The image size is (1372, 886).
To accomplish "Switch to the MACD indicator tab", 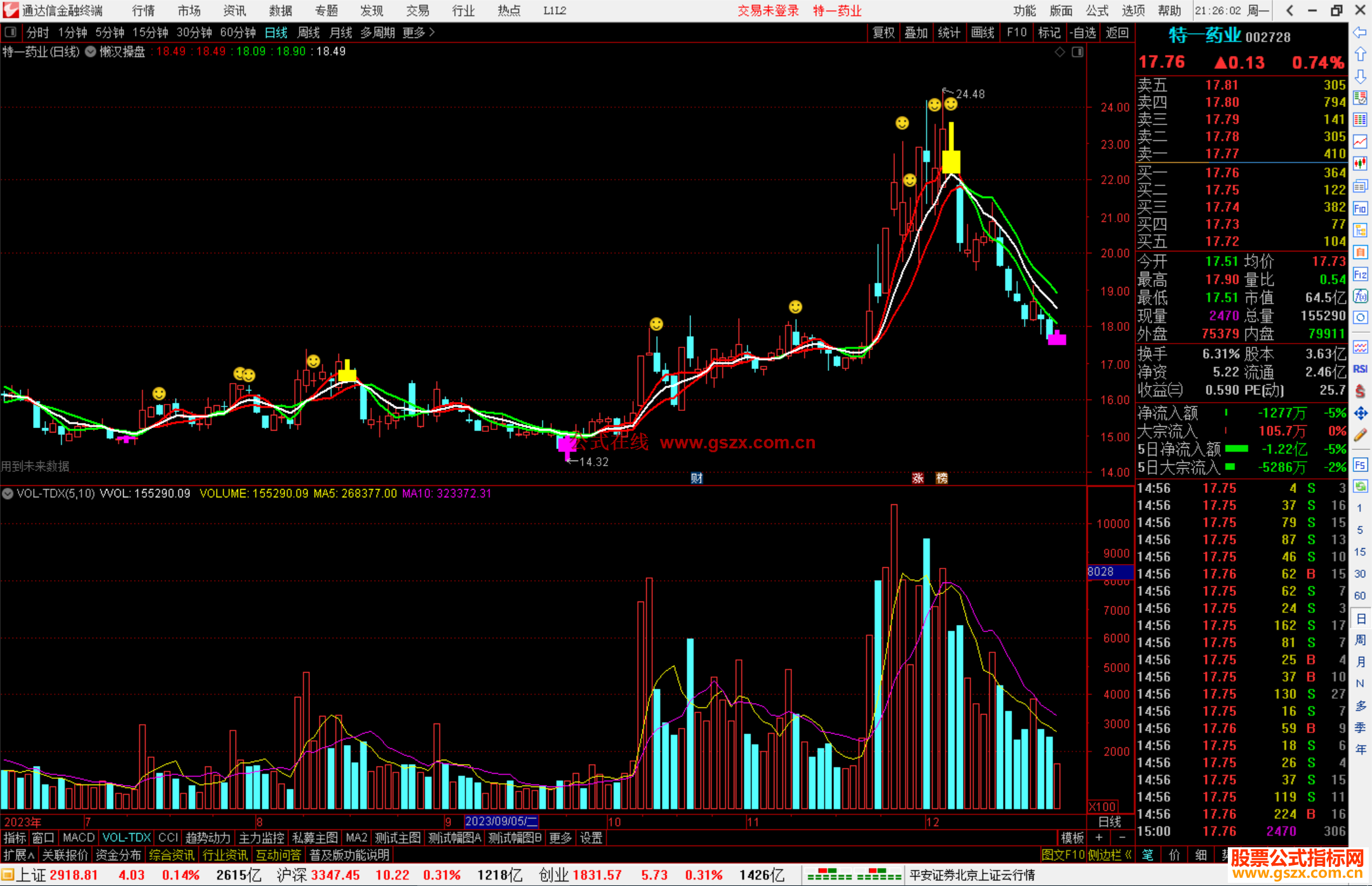I will pos(78,838).
